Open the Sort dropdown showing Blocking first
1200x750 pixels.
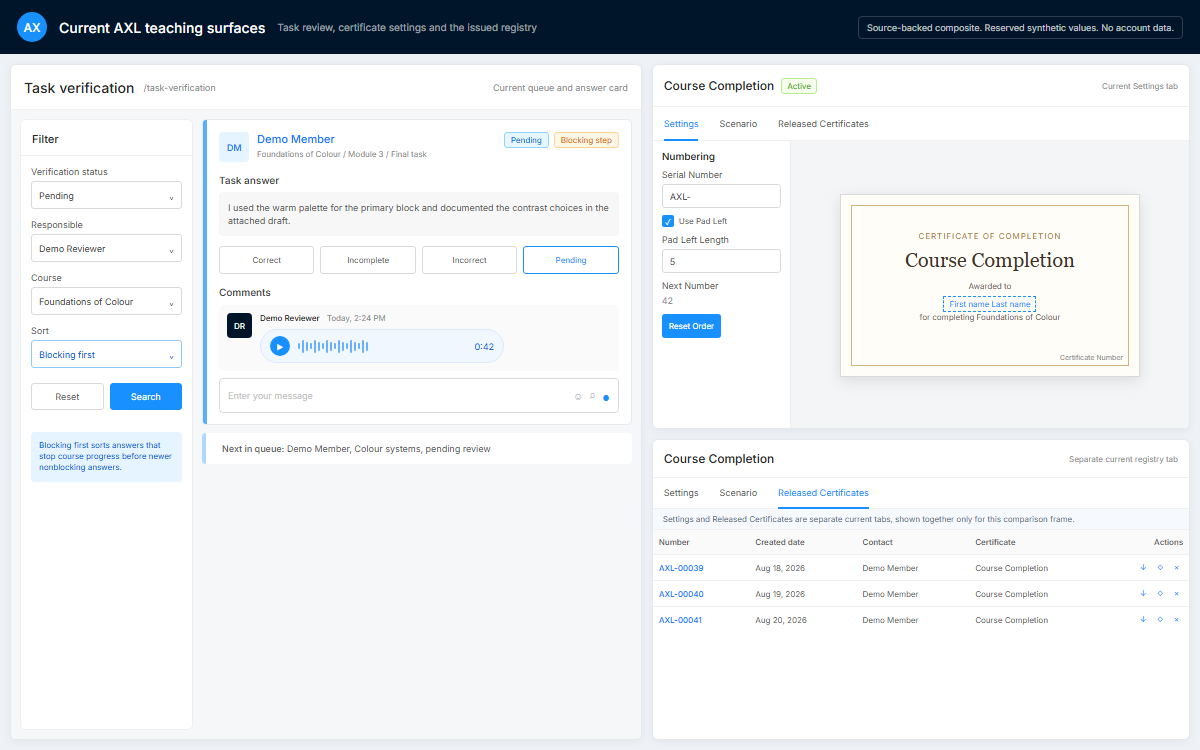coord(106,355)
